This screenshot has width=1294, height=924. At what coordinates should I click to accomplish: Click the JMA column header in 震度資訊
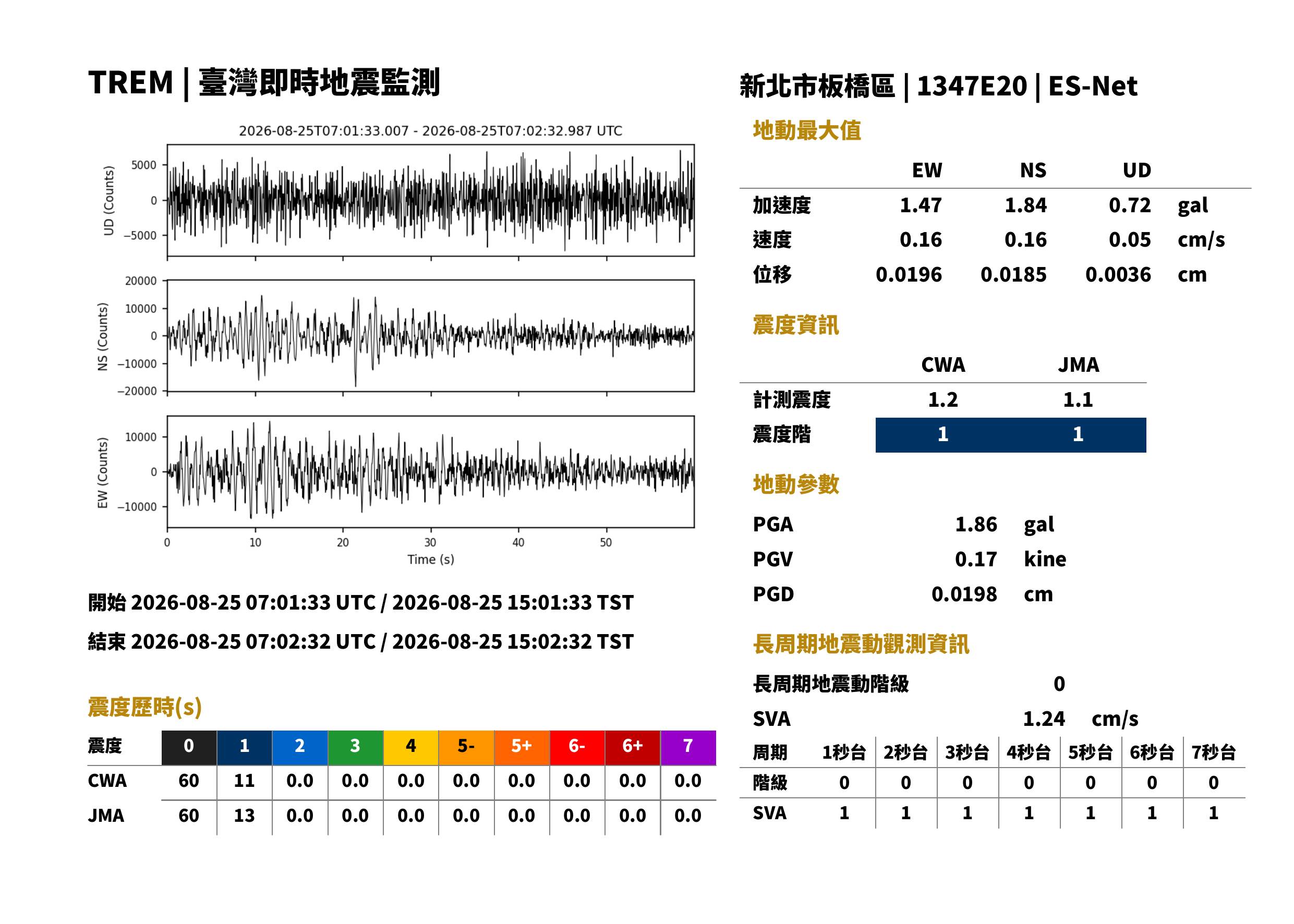[1079, 364]
